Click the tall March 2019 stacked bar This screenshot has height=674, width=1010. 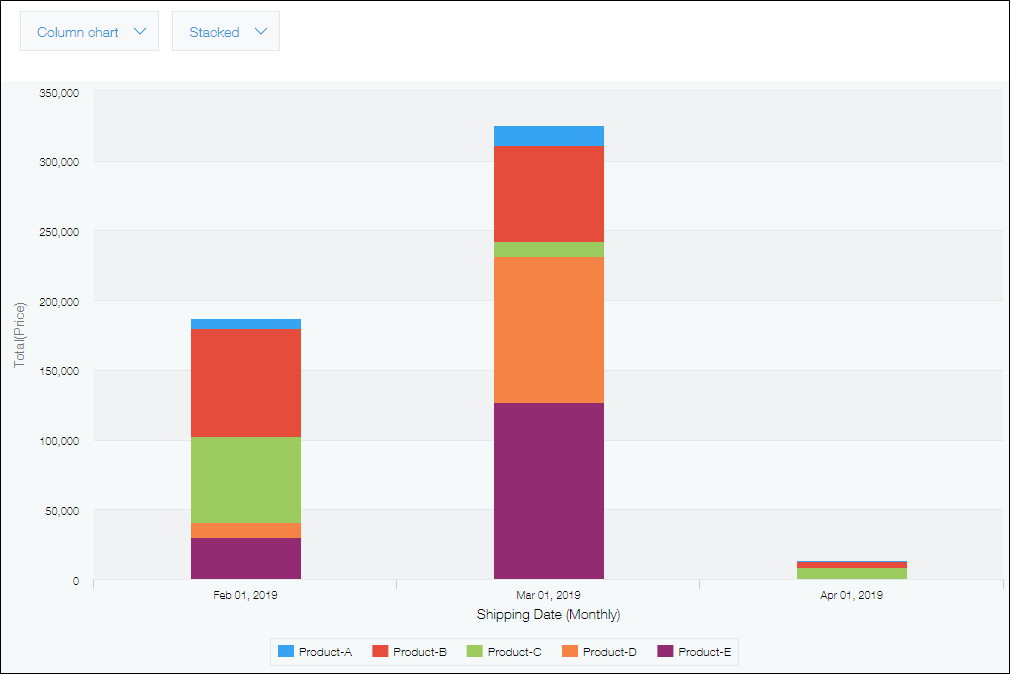(548, 350)
